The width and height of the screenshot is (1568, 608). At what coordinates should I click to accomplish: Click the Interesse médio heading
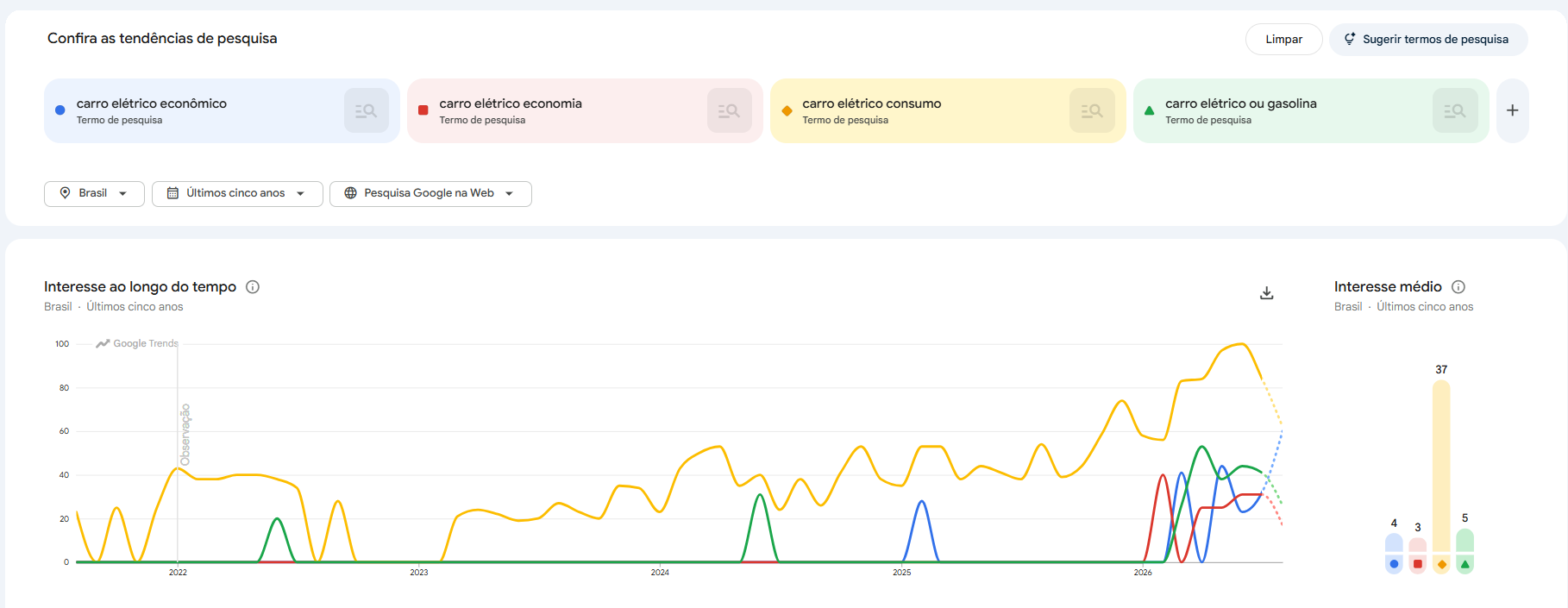click(1388, 287)
